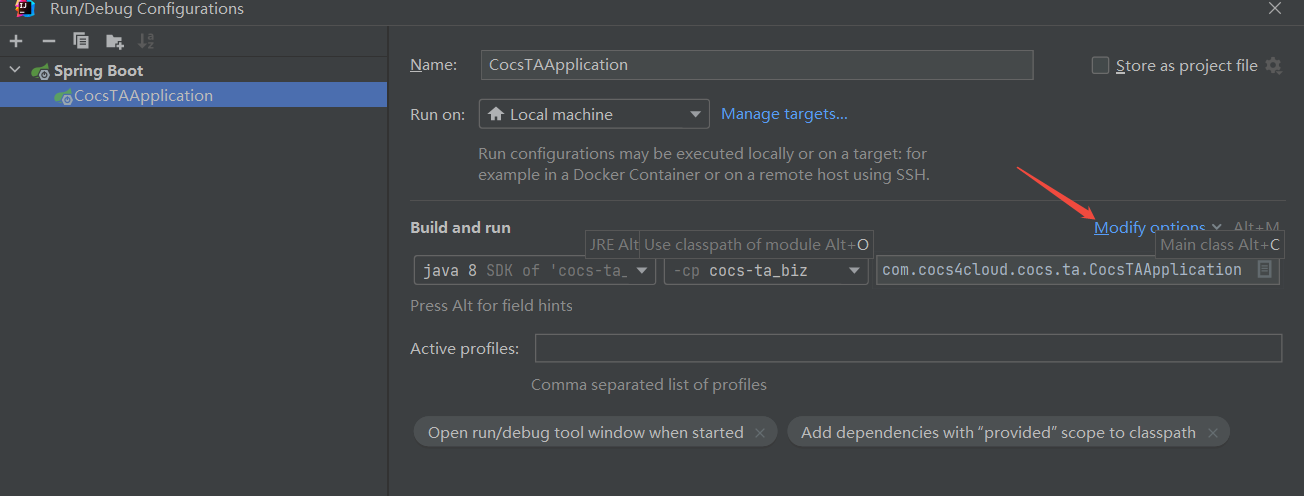This screenshot has width=1304, height=496.
Task: Open the Run on Local machine dropdown
Action: point(594,114)
